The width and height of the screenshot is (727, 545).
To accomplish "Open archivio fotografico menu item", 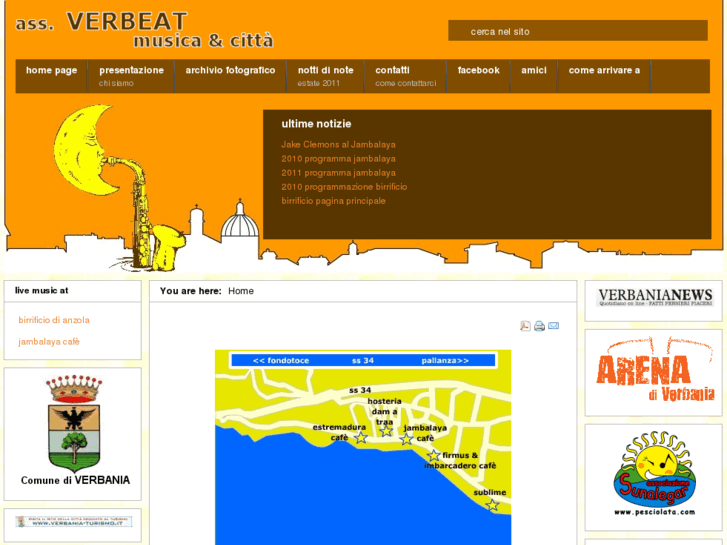I will (230, 76).
